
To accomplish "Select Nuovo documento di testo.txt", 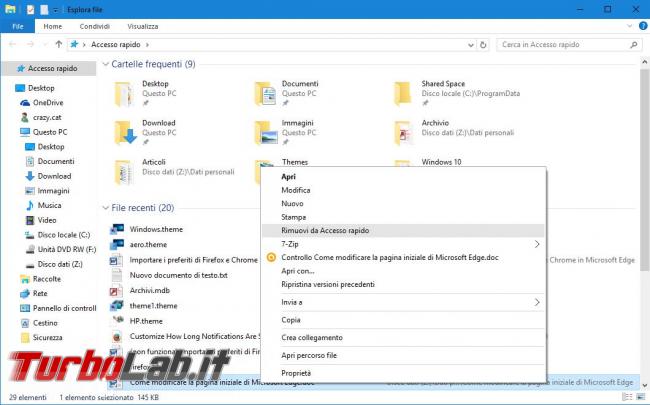I will point(169,275).
